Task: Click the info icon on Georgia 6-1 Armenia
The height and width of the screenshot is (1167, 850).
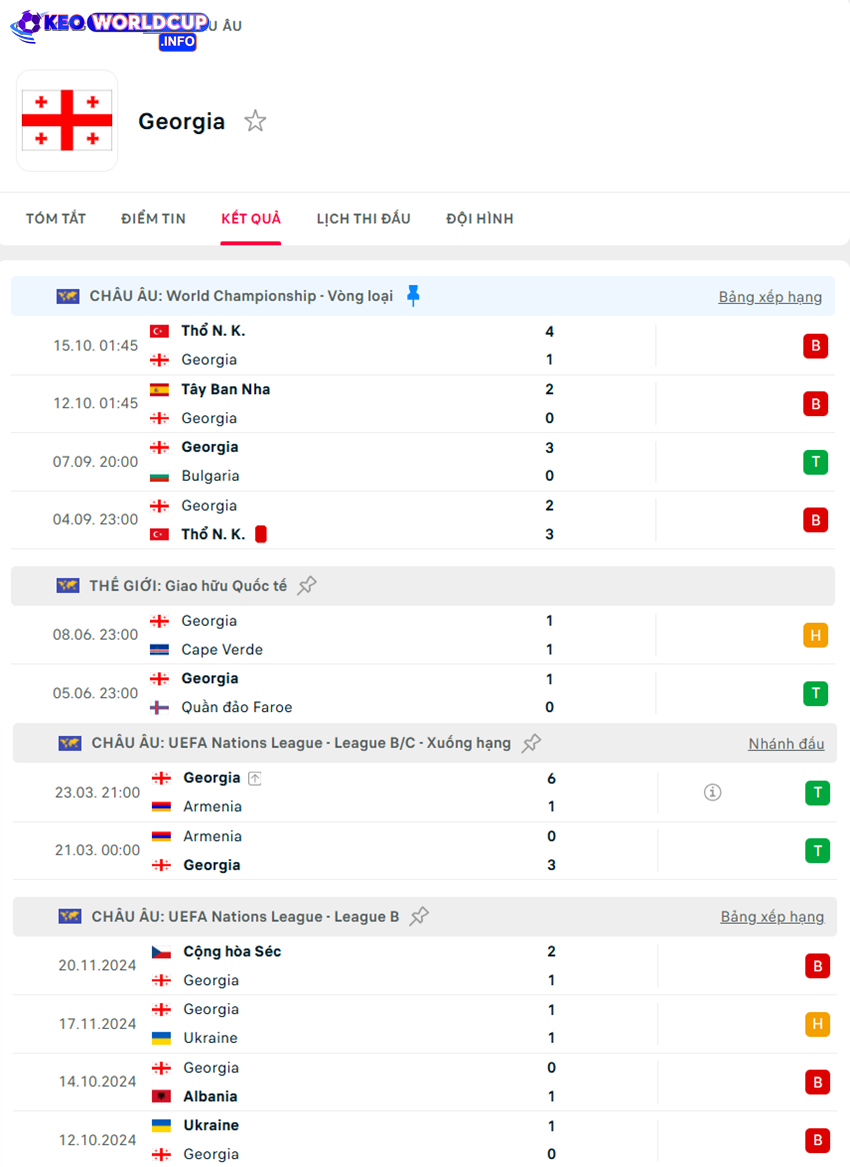Action: (x=712, y=792)
